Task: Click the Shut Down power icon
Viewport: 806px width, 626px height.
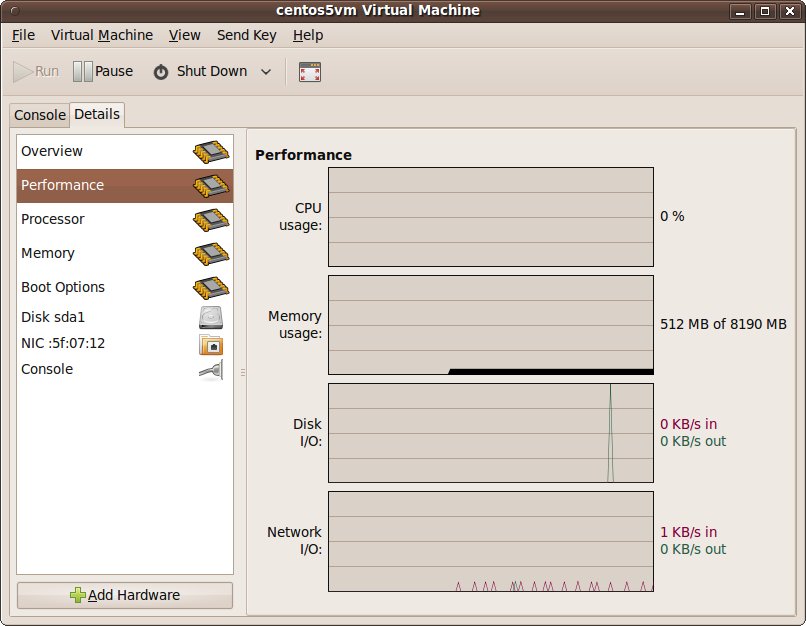Action: pos(161,72)
